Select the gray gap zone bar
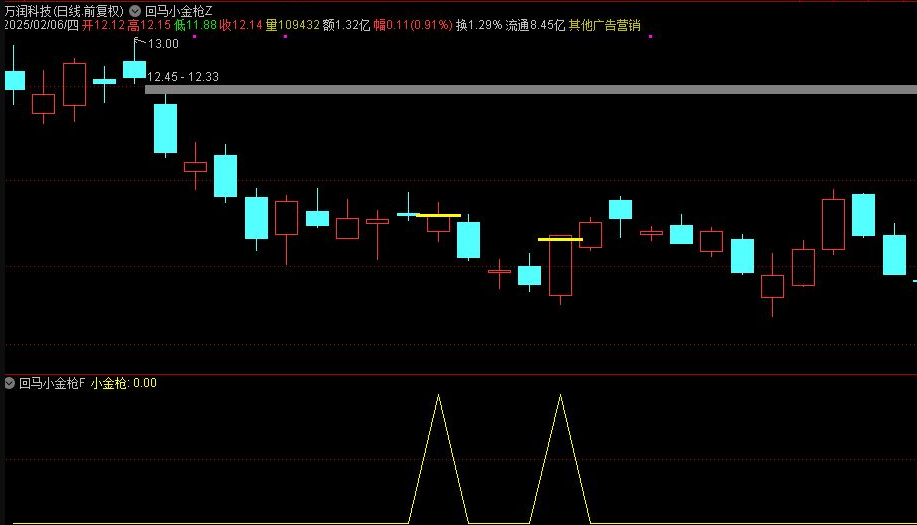The height and width of the screenshot is (525, 917). (x=530, y=89)
